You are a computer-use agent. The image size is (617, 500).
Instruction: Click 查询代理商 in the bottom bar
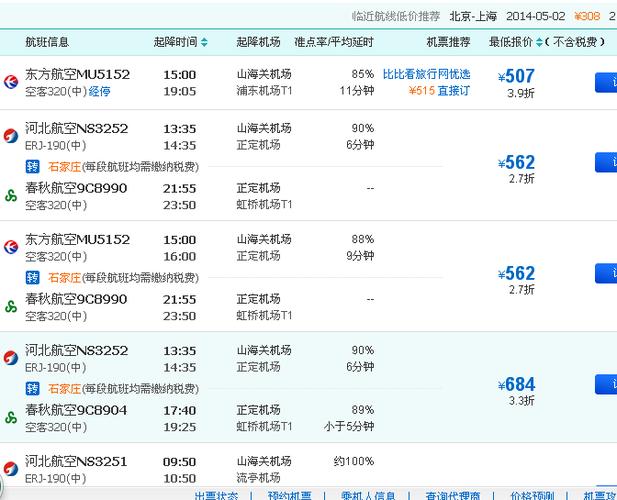453,495
